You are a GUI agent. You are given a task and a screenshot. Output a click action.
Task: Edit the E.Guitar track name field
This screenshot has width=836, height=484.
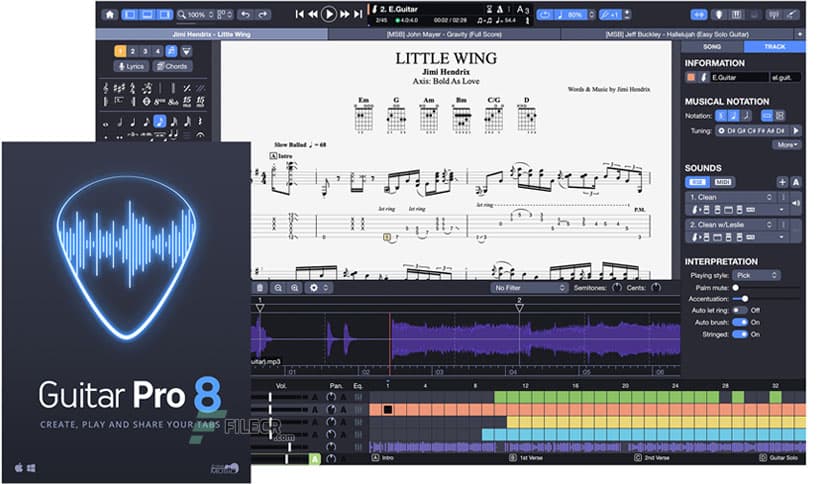(739, 77)
